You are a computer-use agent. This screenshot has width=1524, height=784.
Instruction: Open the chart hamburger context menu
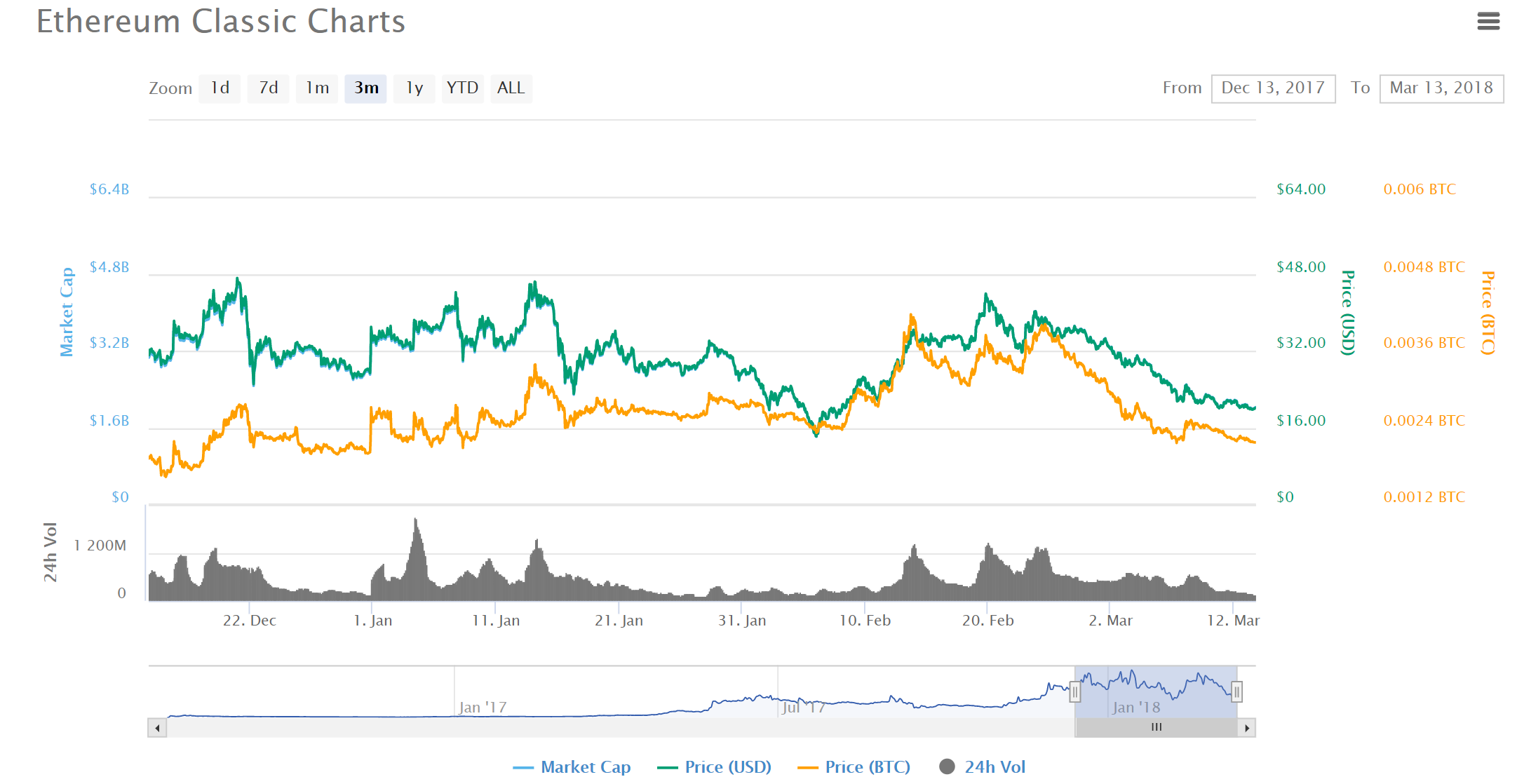(1488, 21)
